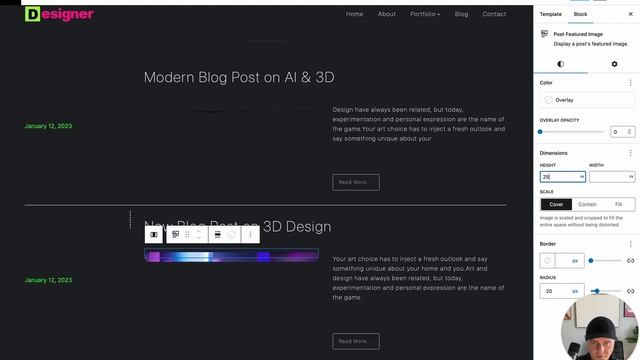Image resolution: width=640 pixels, height=360 pixels.
Task: Open block toolbar options three-dot menu
Action: click(250, 235)
